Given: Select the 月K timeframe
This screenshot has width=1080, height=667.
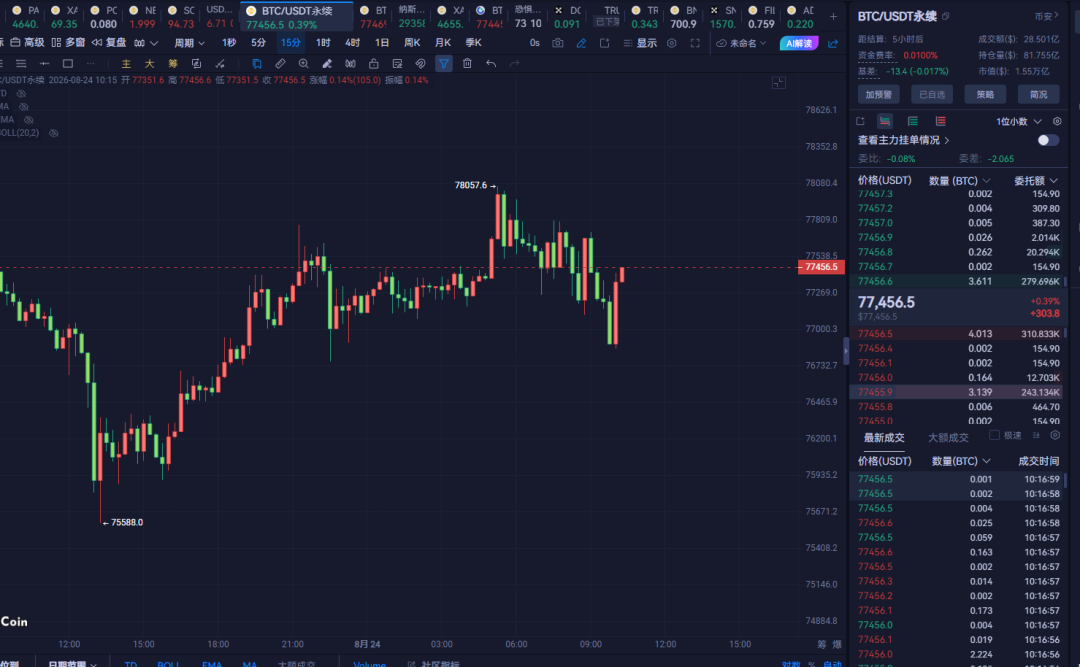Looking at the screenshot, I should click(x=443, y=43).
